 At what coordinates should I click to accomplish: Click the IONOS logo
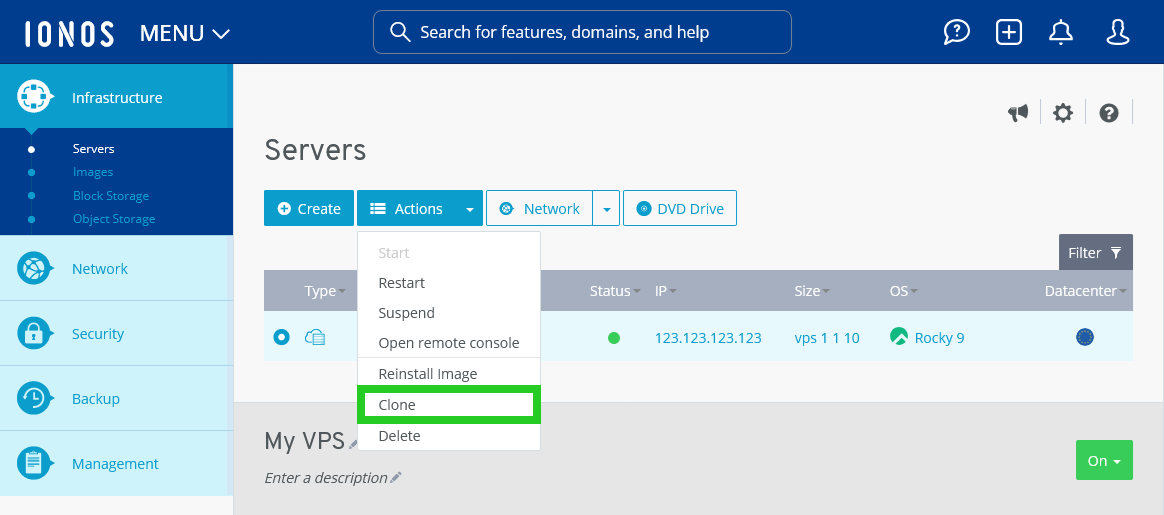69,33
